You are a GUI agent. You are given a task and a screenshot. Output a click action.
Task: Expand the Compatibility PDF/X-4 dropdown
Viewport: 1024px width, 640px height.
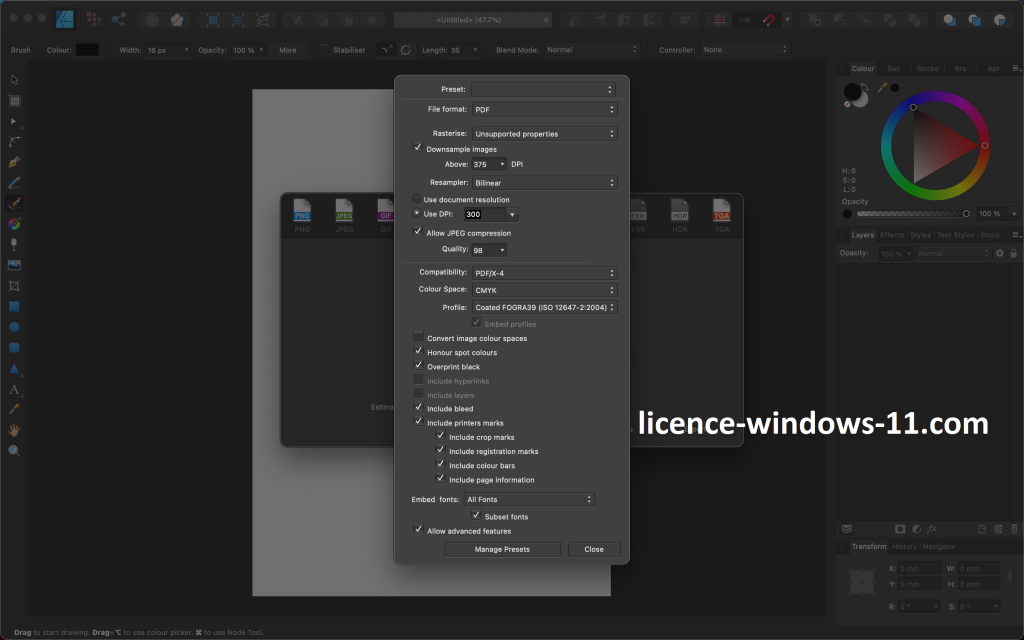point(544,273)
